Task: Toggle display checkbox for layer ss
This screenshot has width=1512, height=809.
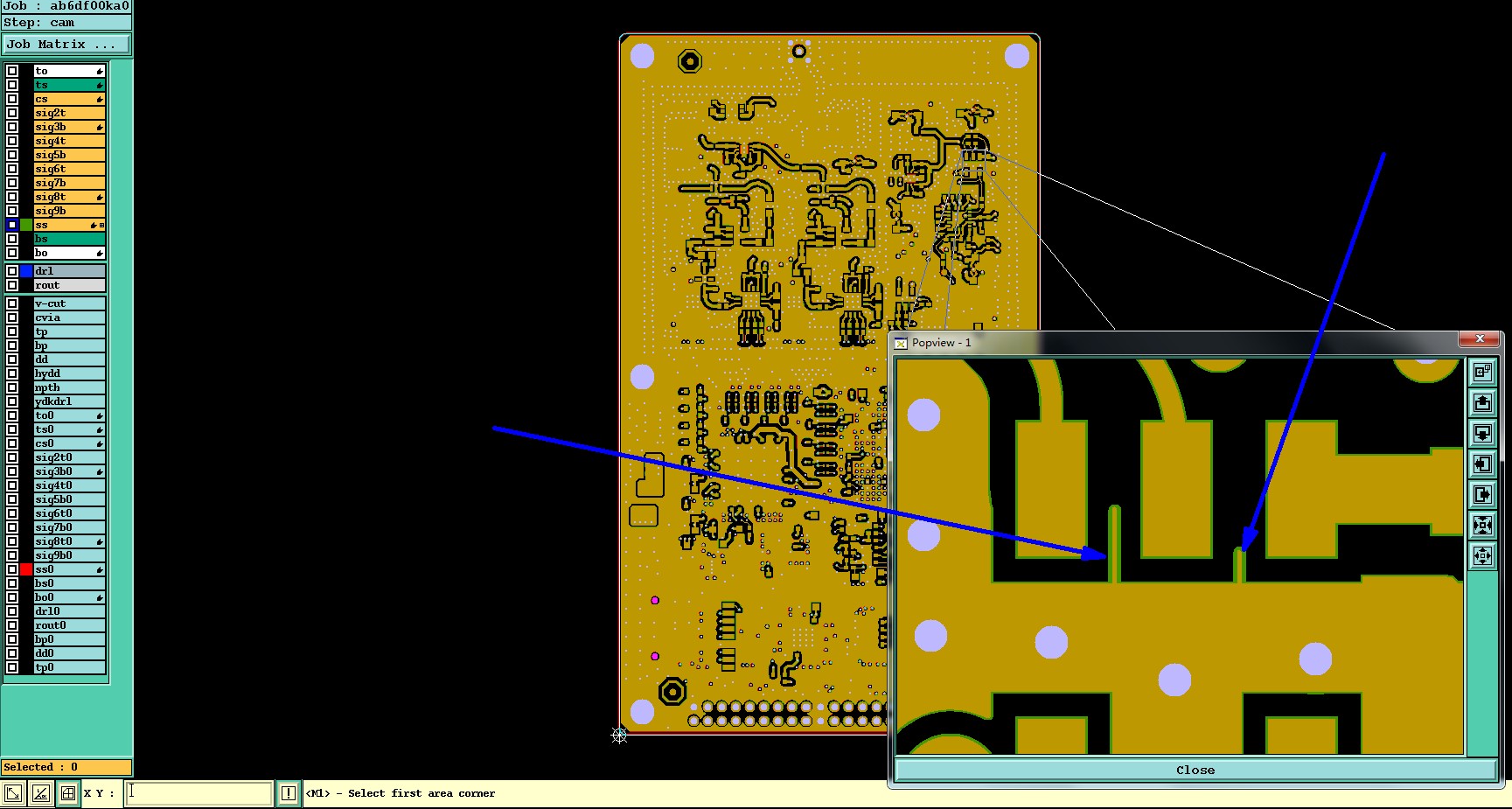Action: (12, 225)
